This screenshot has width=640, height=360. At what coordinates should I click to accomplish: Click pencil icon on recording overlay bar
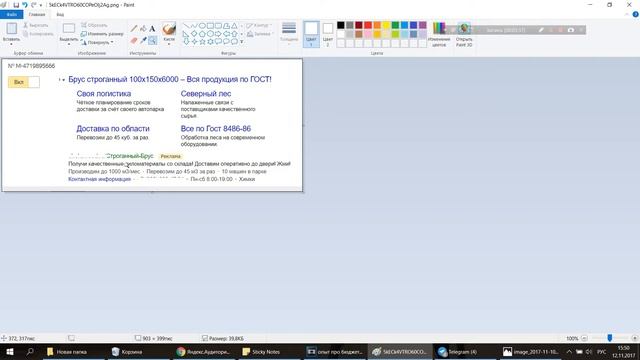click(x=541, y=30)
